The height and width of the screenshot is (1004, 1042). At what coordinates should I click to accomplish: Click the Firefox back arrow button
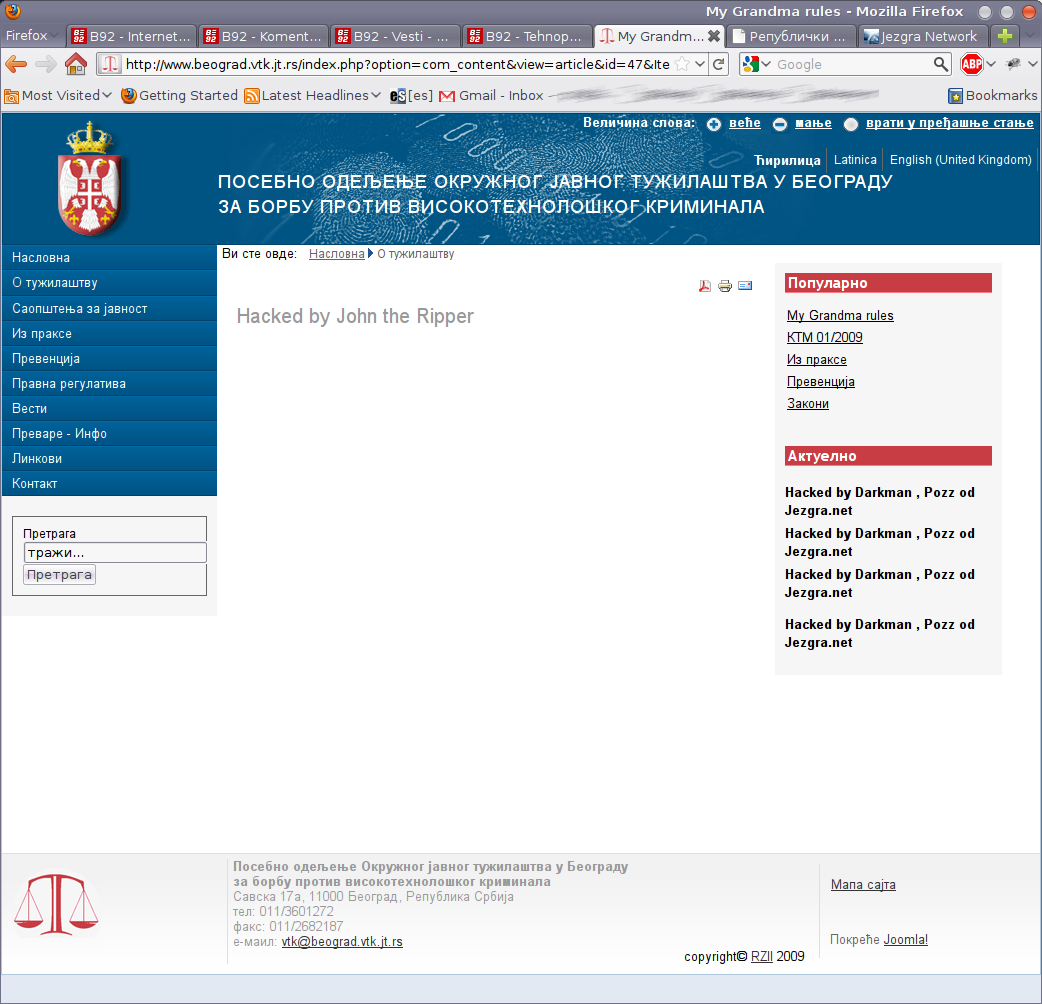16,64
